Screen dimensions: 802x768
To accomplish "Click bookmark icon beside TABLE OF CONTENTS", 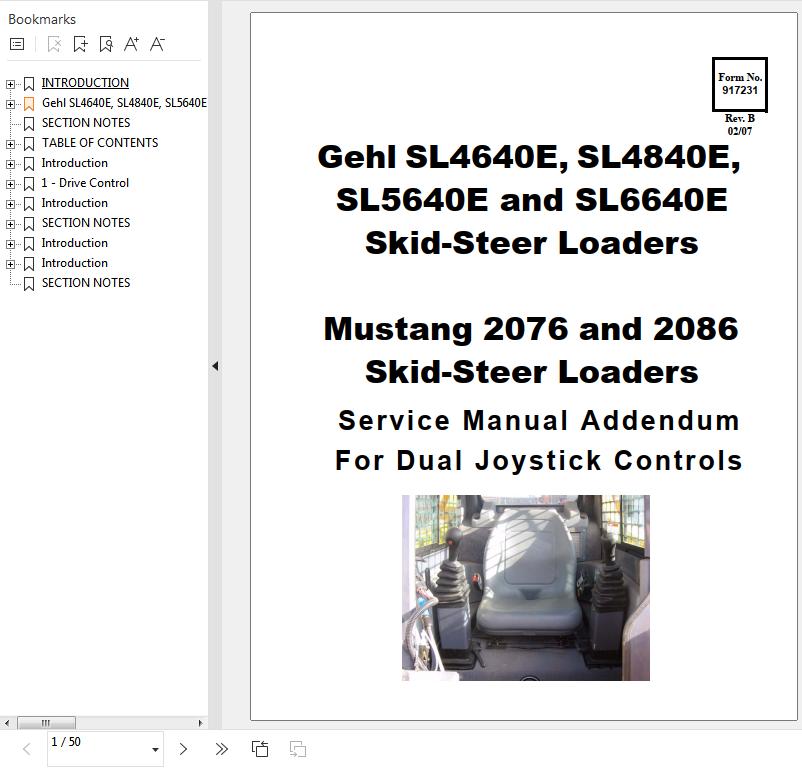I will [29, 144].
